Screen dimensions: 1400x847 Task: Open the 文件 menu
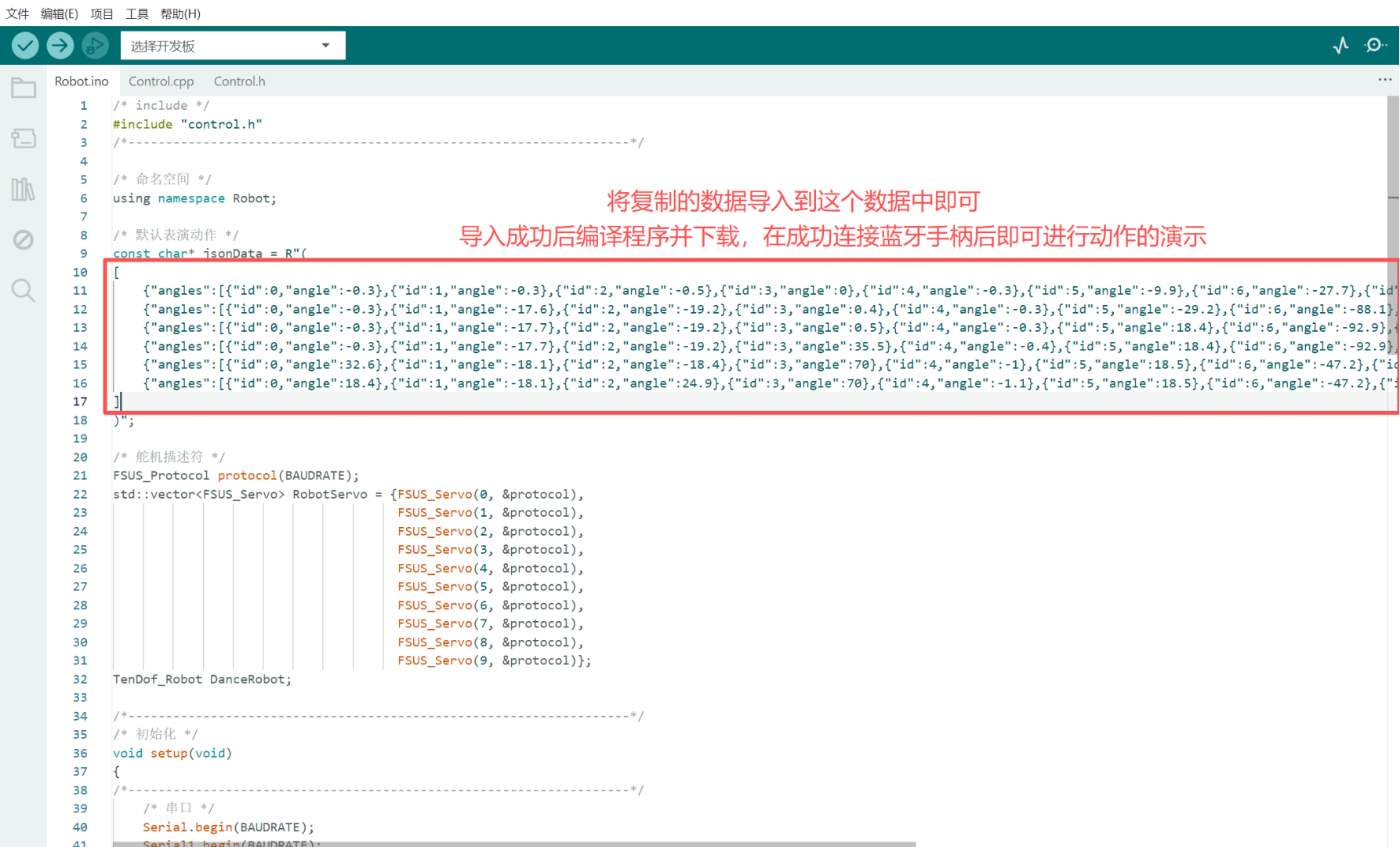pyautogui.click(x=17, y=13)
